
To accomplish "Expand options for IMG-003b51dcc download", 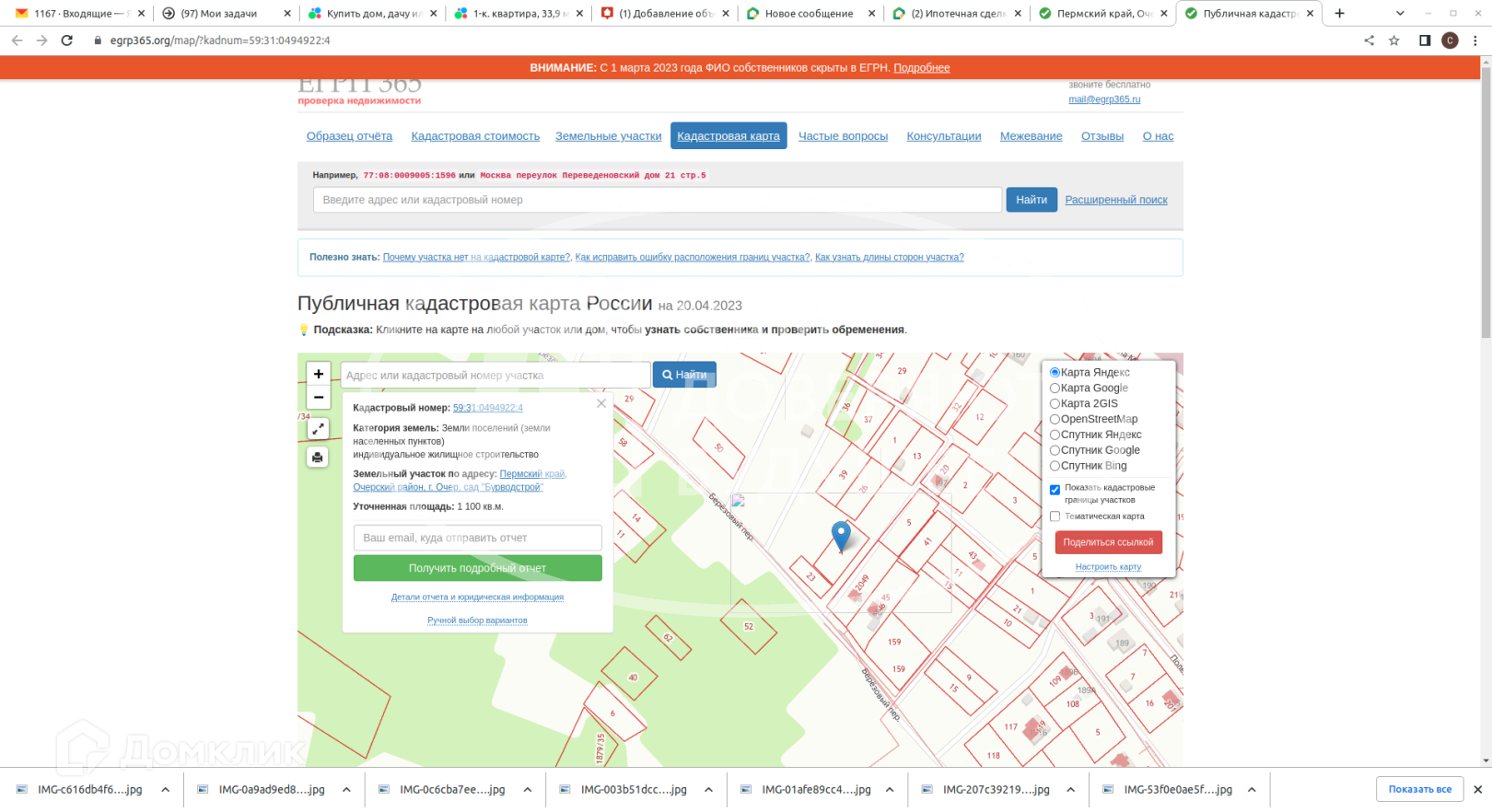I will click(x=708, y=790).
